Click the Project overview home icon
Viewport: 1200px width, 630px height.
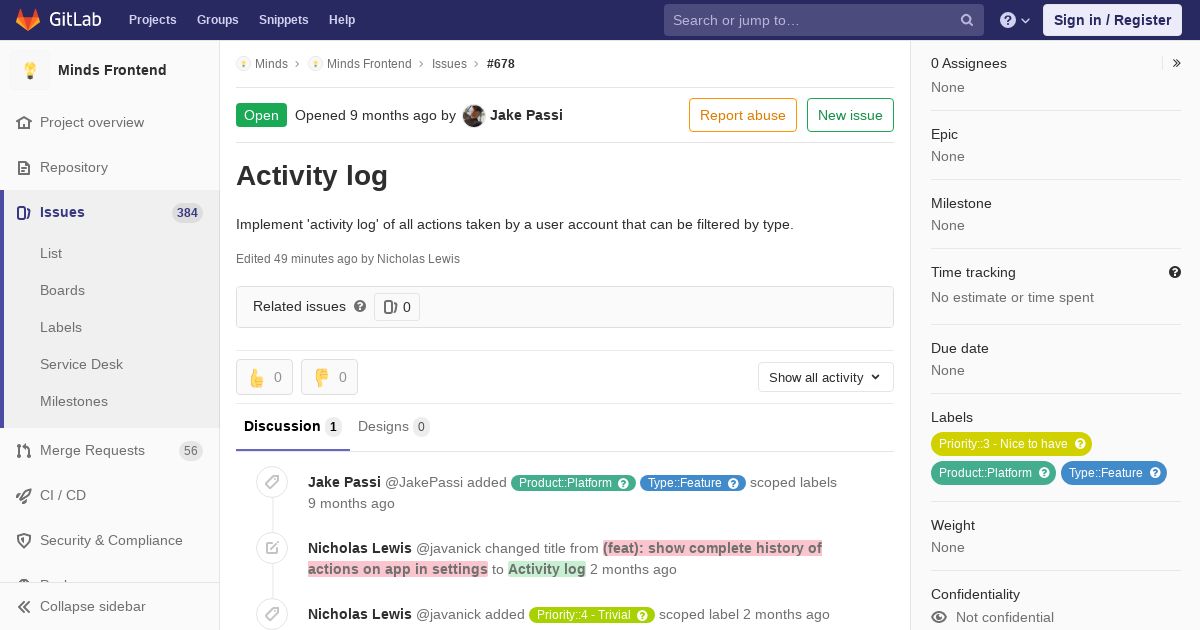point(24,123)
